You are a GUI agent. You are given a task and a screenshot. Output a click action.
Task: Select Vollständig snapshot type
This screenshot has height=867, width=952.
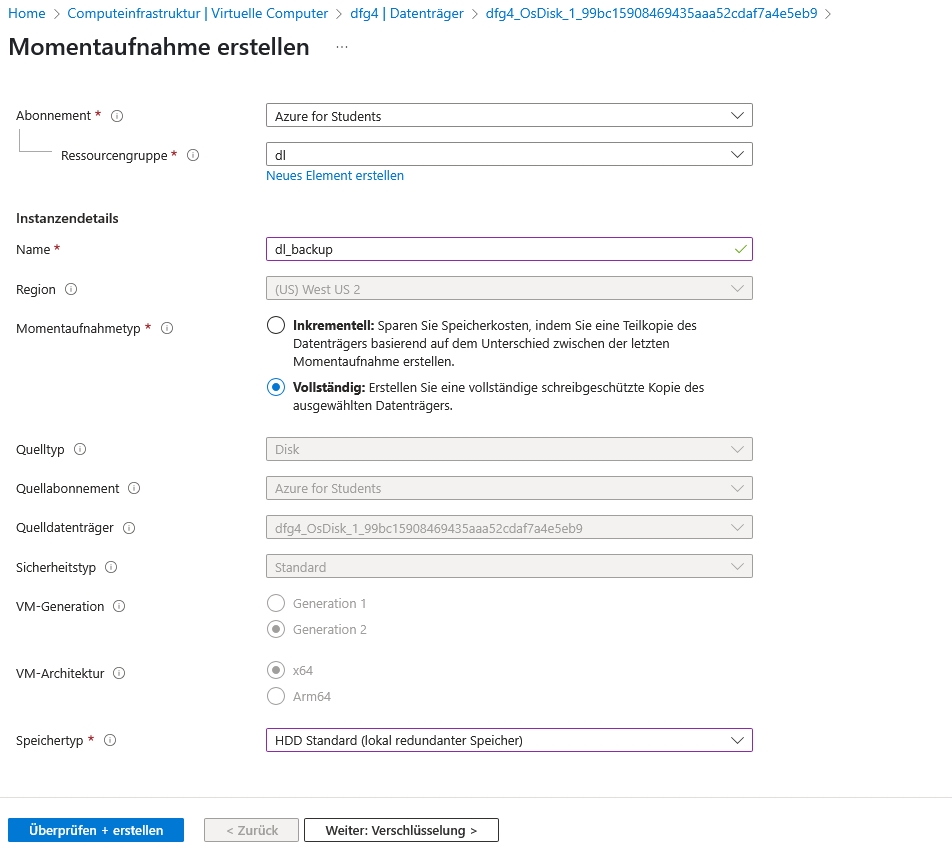[276, 387]
